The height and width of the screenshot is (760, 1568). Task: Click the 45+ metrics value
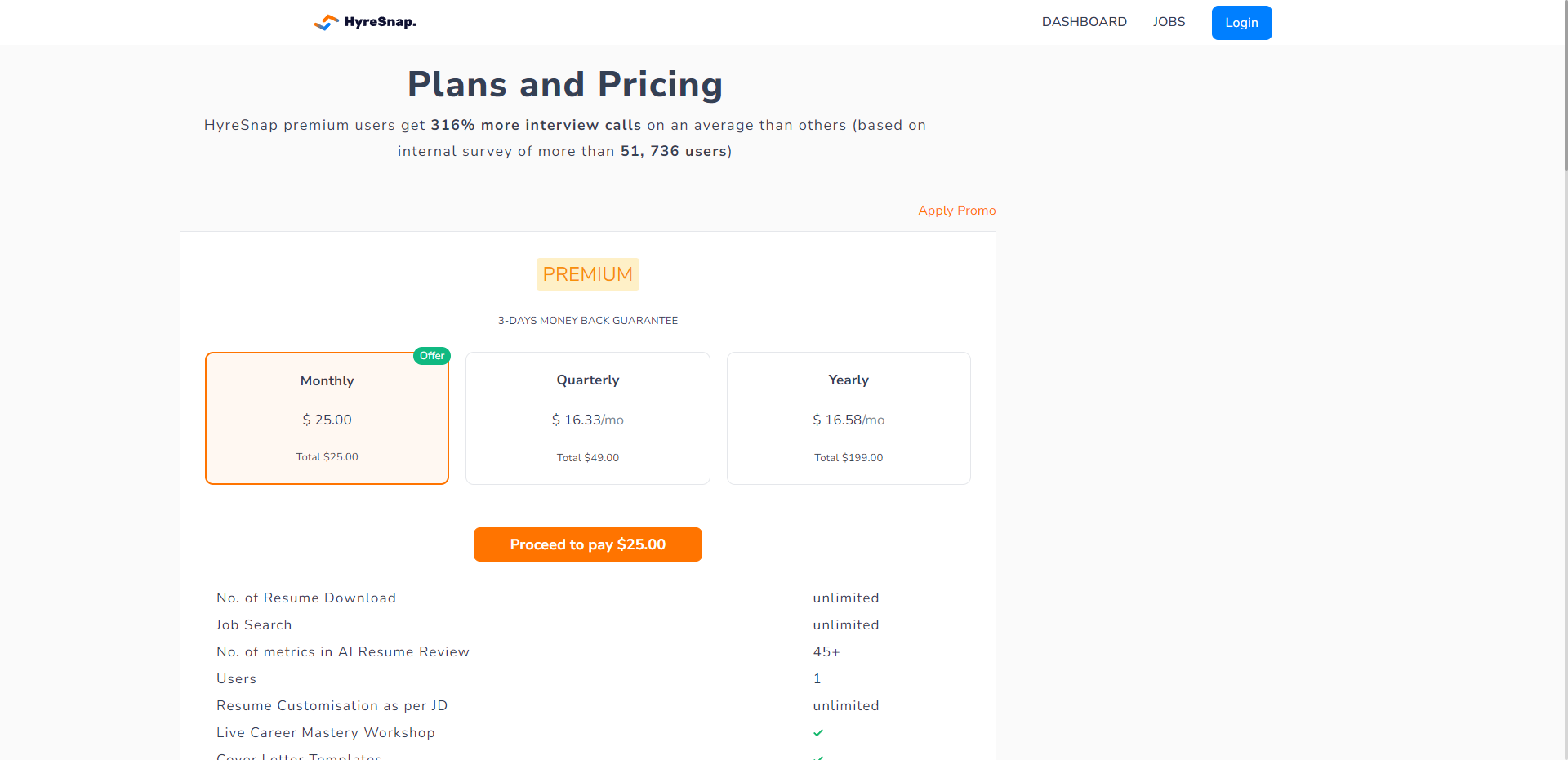point(826,652)
